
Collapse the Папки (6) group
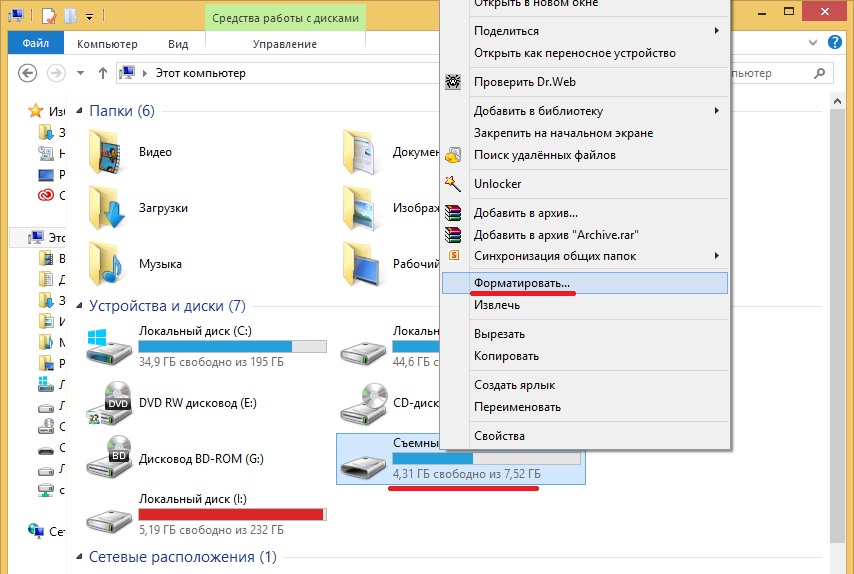(x=80, y=111)
